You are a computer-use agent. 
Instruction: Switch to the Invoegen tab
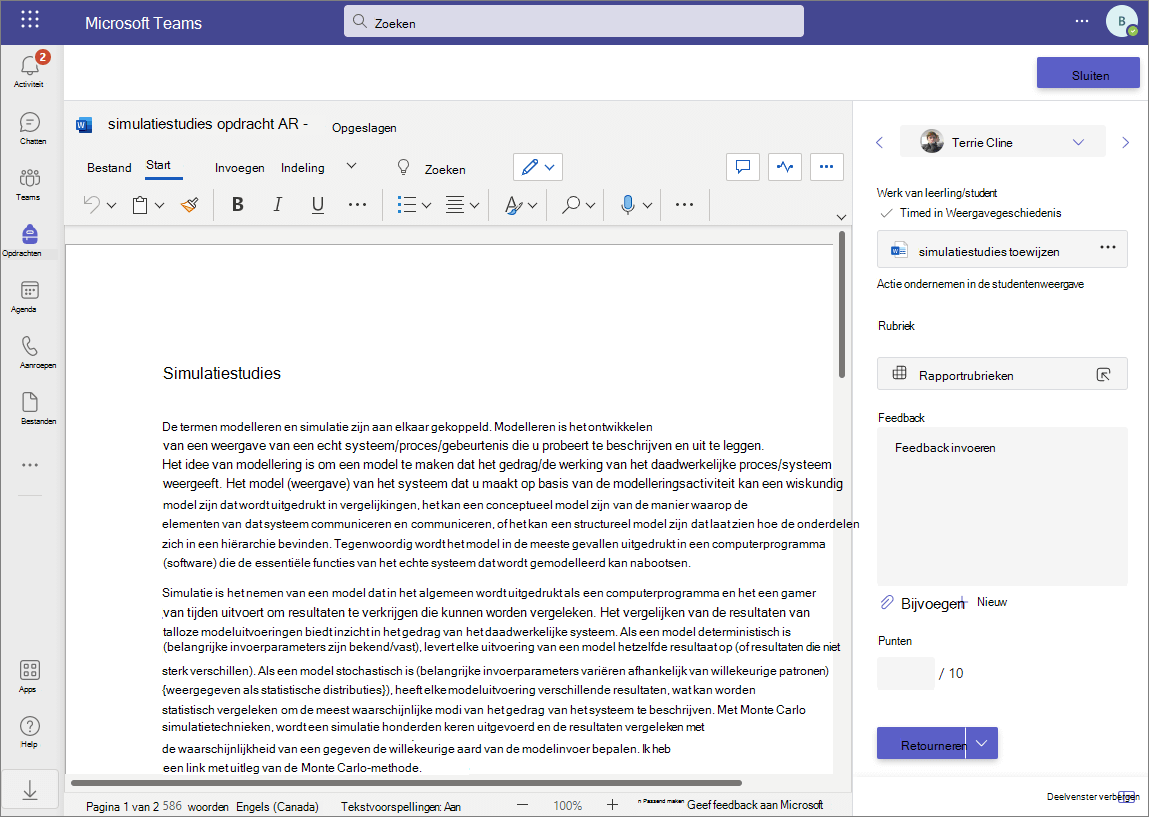click(x=240, y=168)
